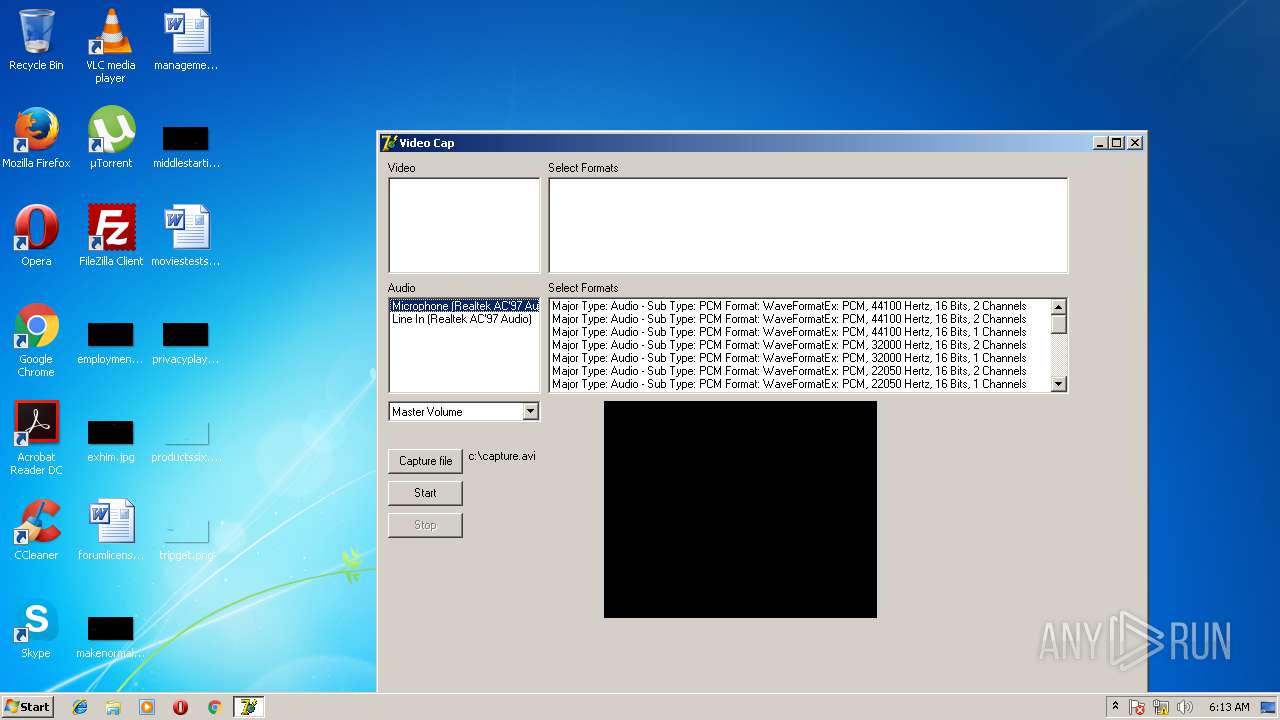
Task: Select the moviestests Word document
Action: (186, 236)
